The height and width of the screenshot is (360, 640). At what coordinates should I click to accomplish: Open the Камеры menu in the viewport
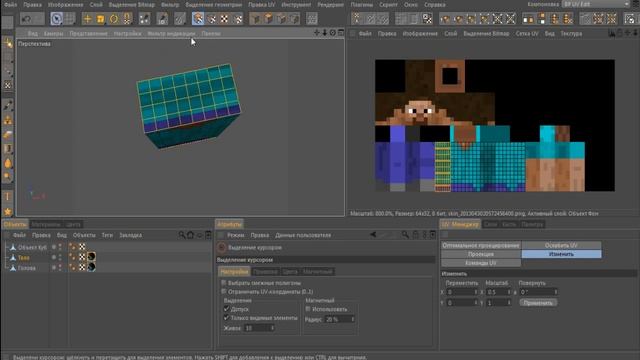pyautogui.click(x=53, y=33)
